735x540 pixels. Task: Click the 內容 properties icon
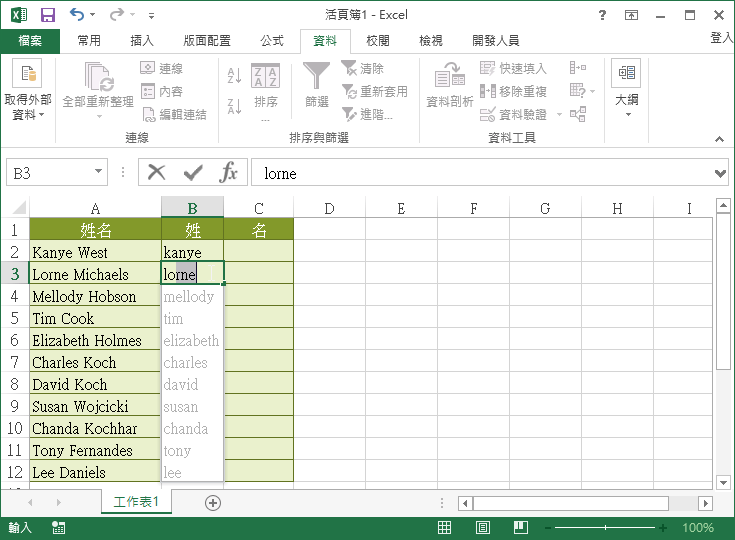tap(148, 91)
